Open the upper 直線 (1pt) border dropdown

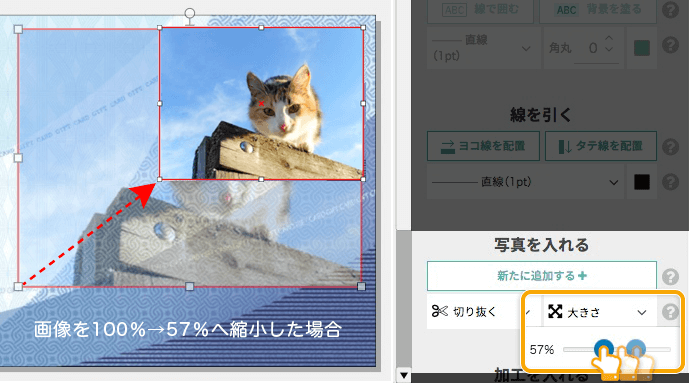(x=483, y=48)
